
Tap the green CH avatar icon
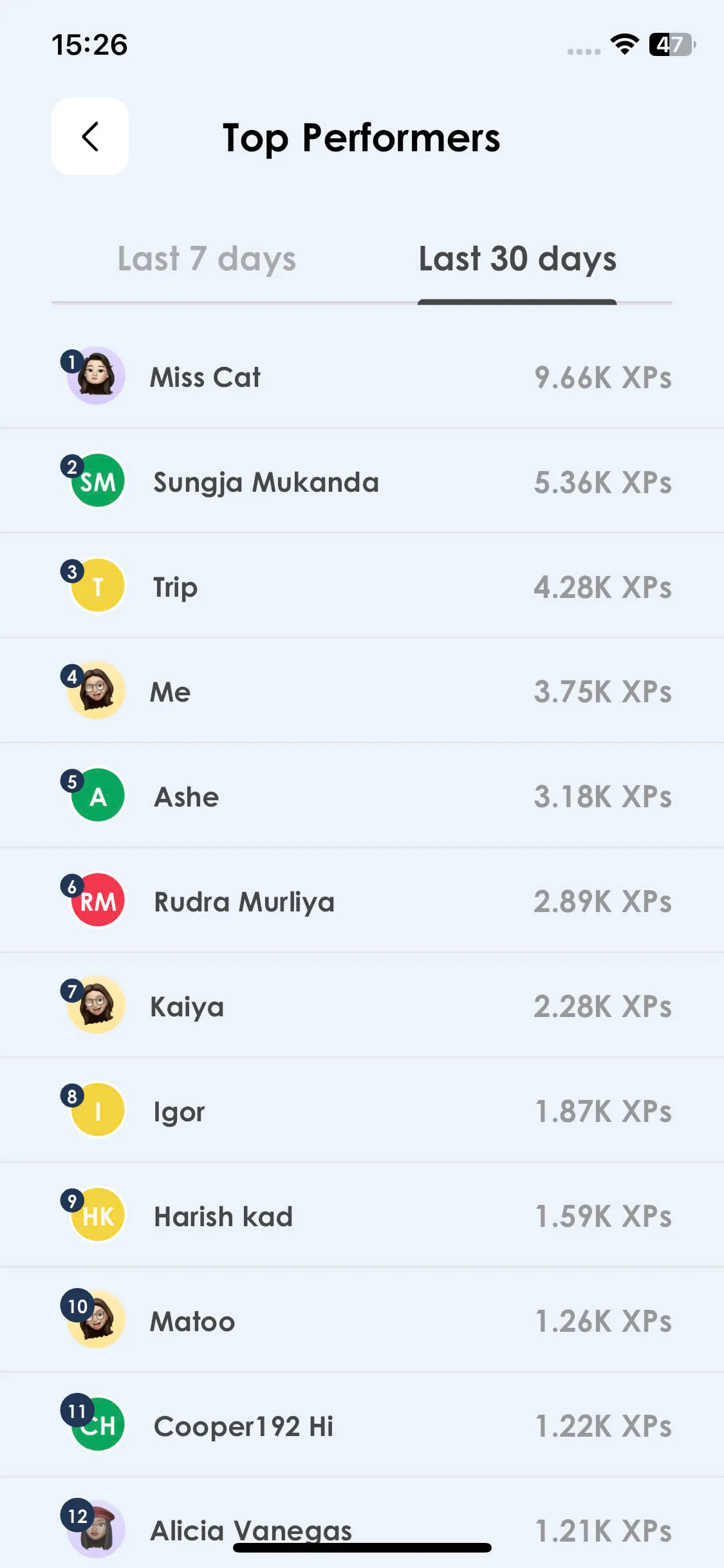tap(98, 1425)
